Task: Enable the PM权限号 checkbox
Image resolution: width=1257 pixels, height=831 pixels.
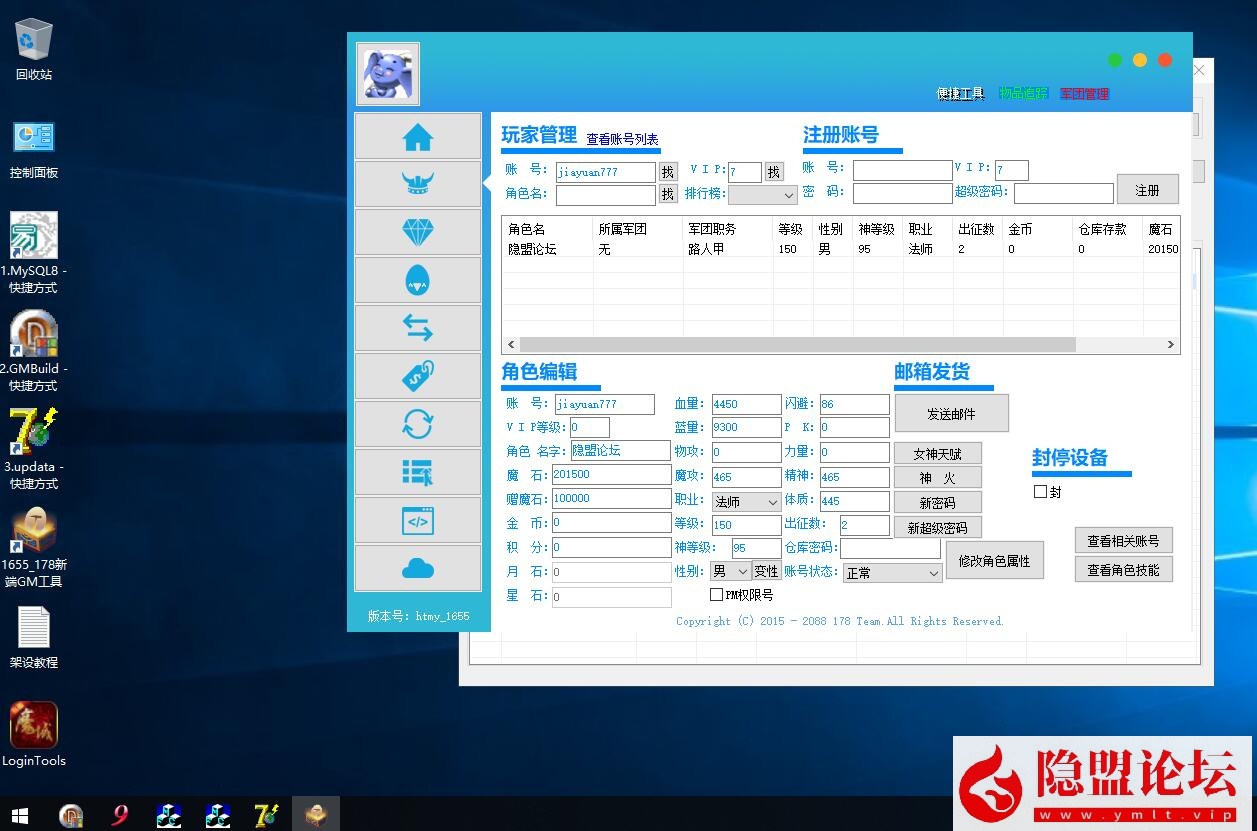Action: coord(716,595)
